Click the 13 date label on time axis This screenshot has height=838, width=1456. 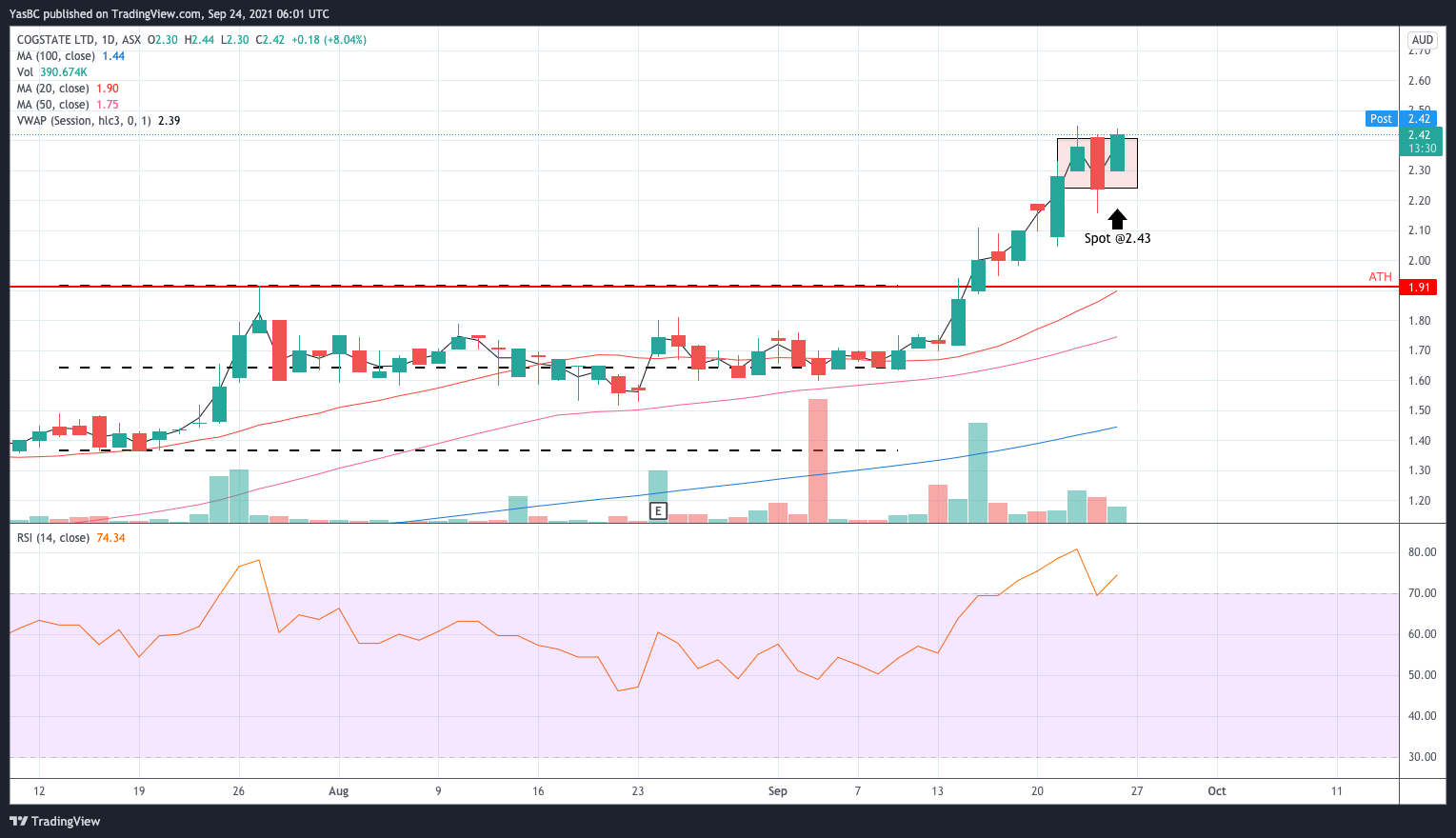[x=938, y=791]
